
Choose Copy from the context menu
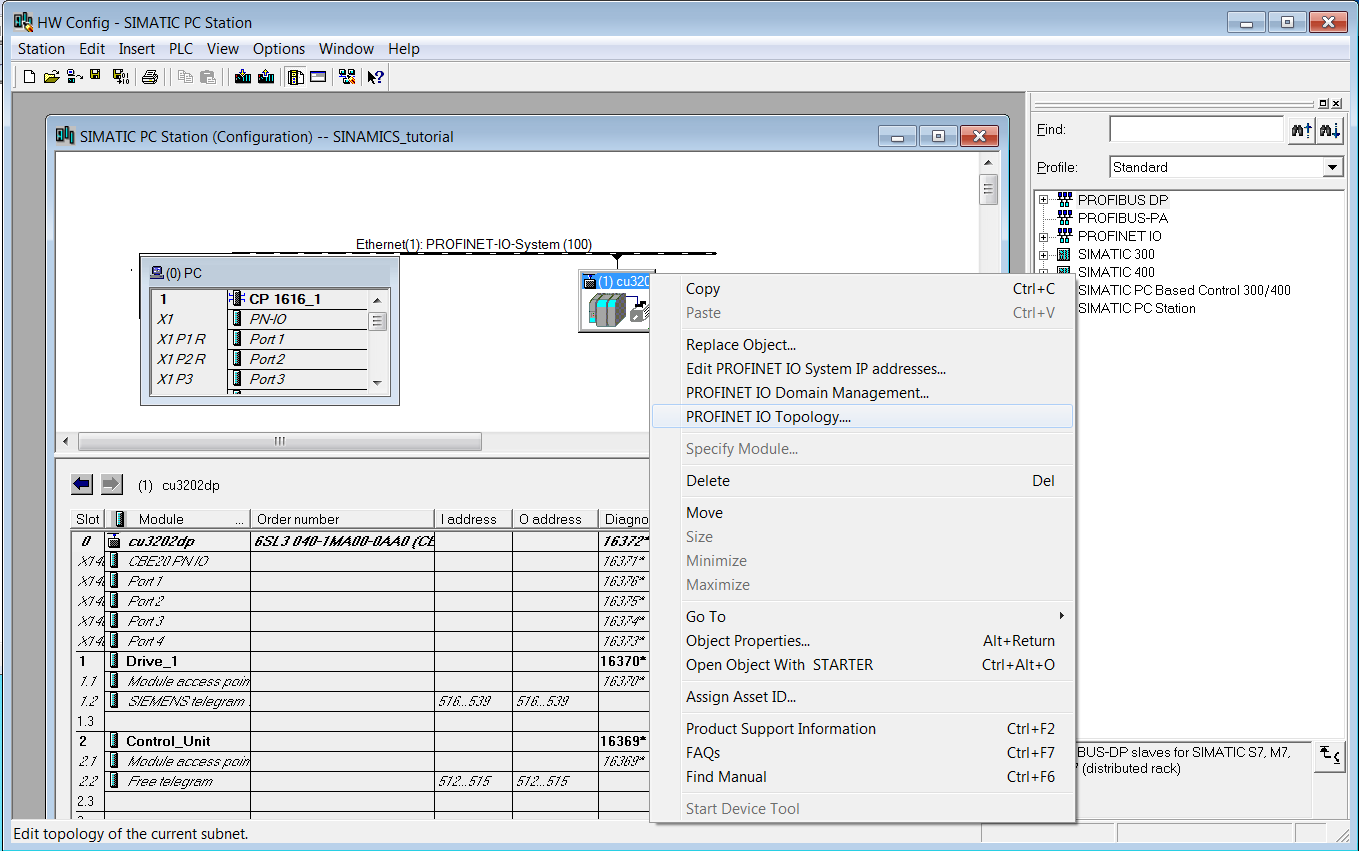(862, 289)
